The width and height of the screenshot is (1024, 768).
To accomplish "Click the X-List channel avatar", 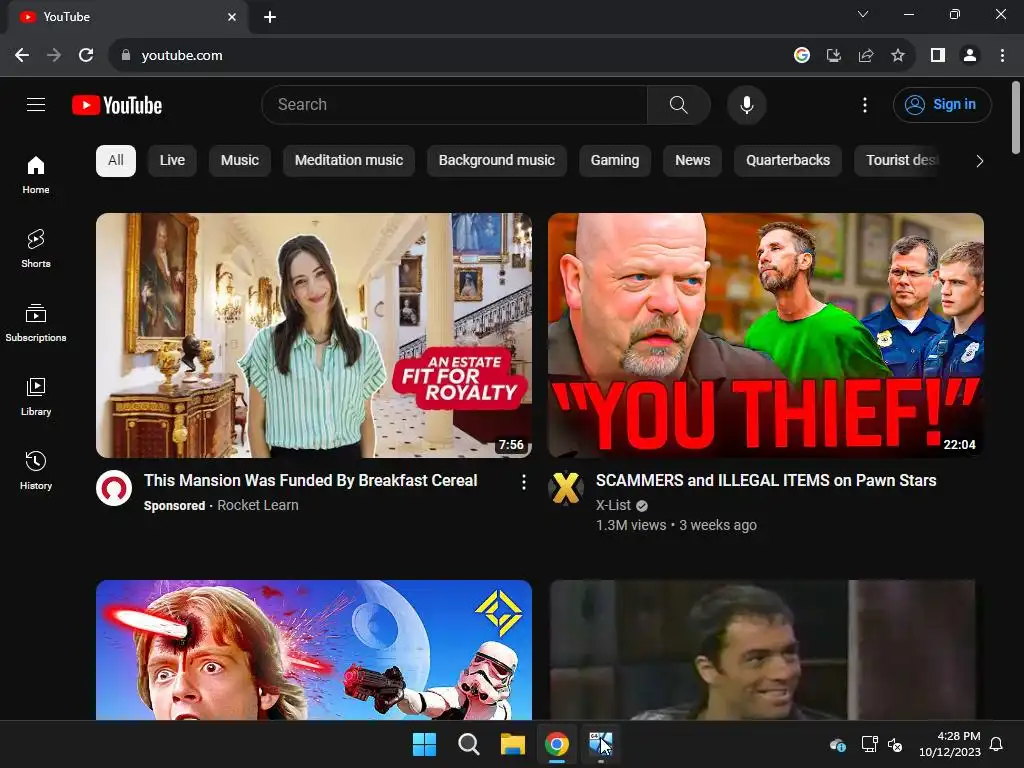I will [566, 488].
